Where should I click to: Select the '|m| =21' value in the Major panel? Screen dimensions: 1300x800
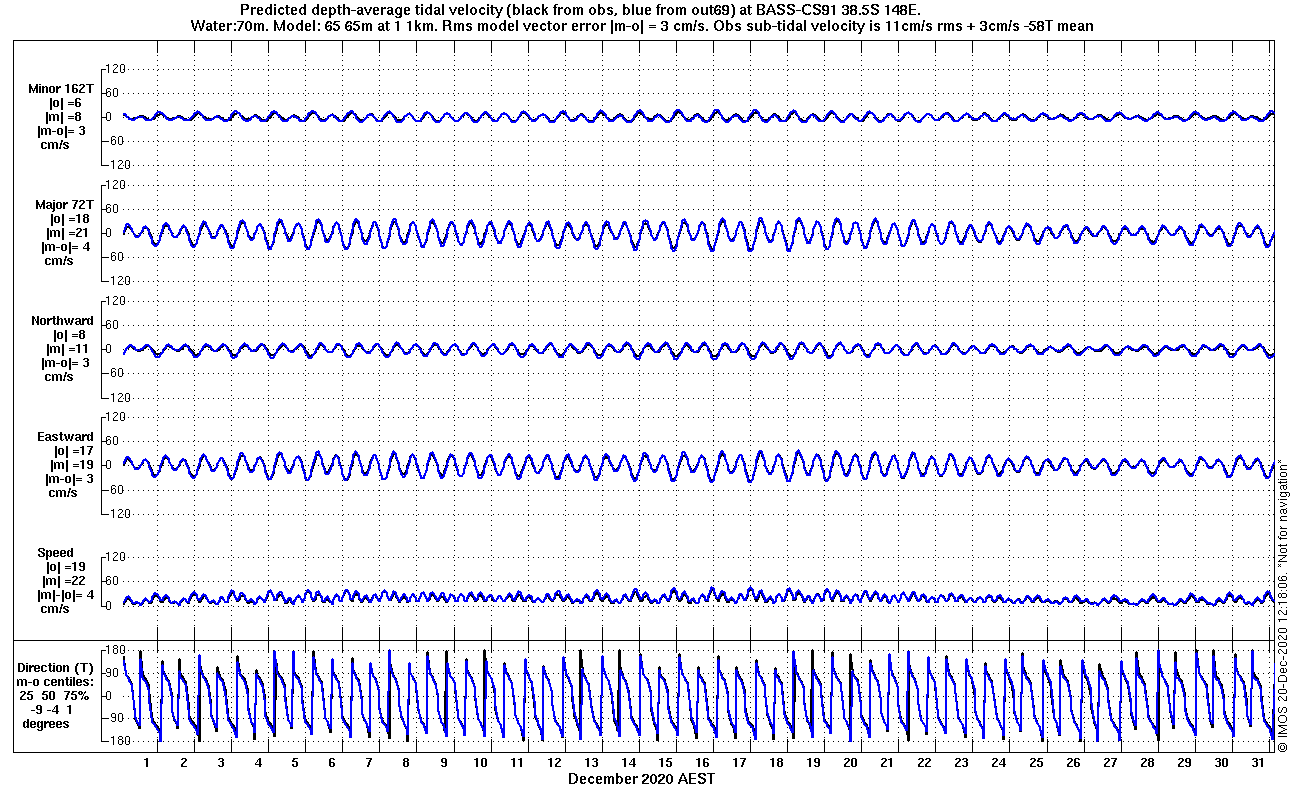click(70, 233)
